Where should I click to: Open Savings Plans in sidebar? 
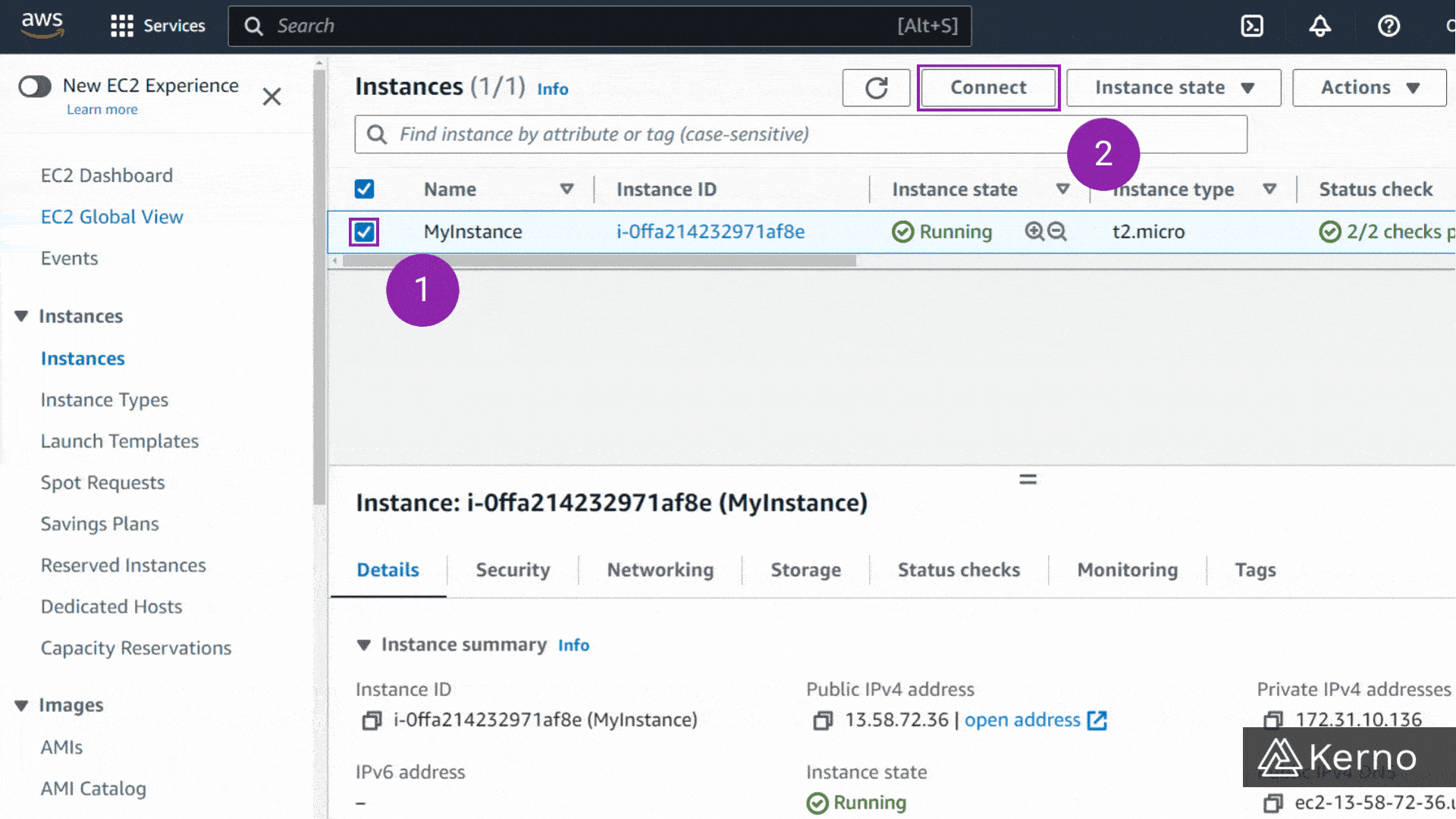coord(99,525)
